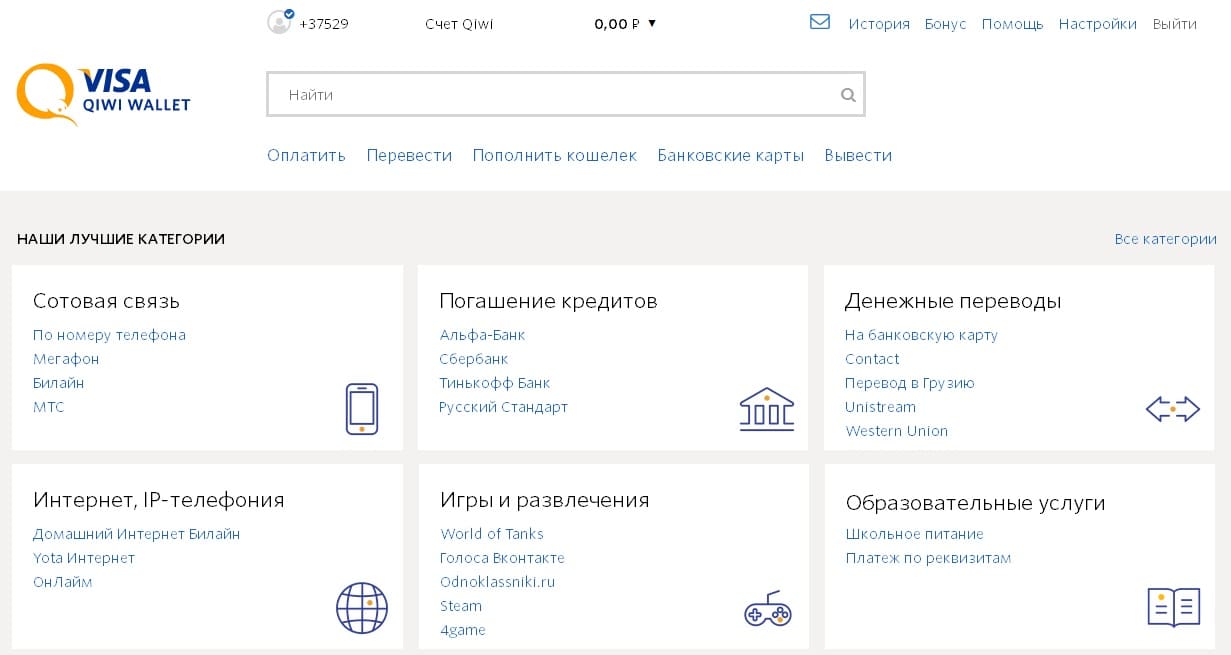Viewport: 1231px width, 655px height.
Task: Click the gamepad icon in Игры и развлечения
Action: click(768, 610)
